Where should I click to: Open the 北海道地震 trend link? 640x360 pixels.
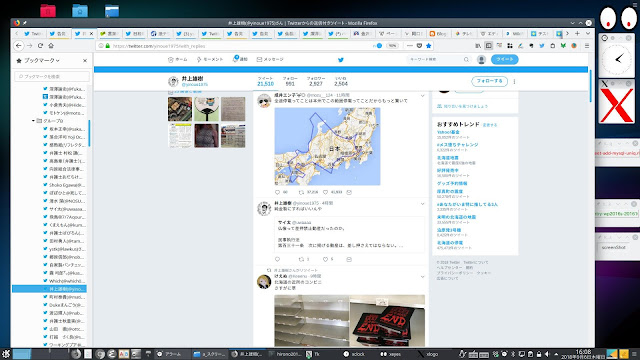(448, 158)
